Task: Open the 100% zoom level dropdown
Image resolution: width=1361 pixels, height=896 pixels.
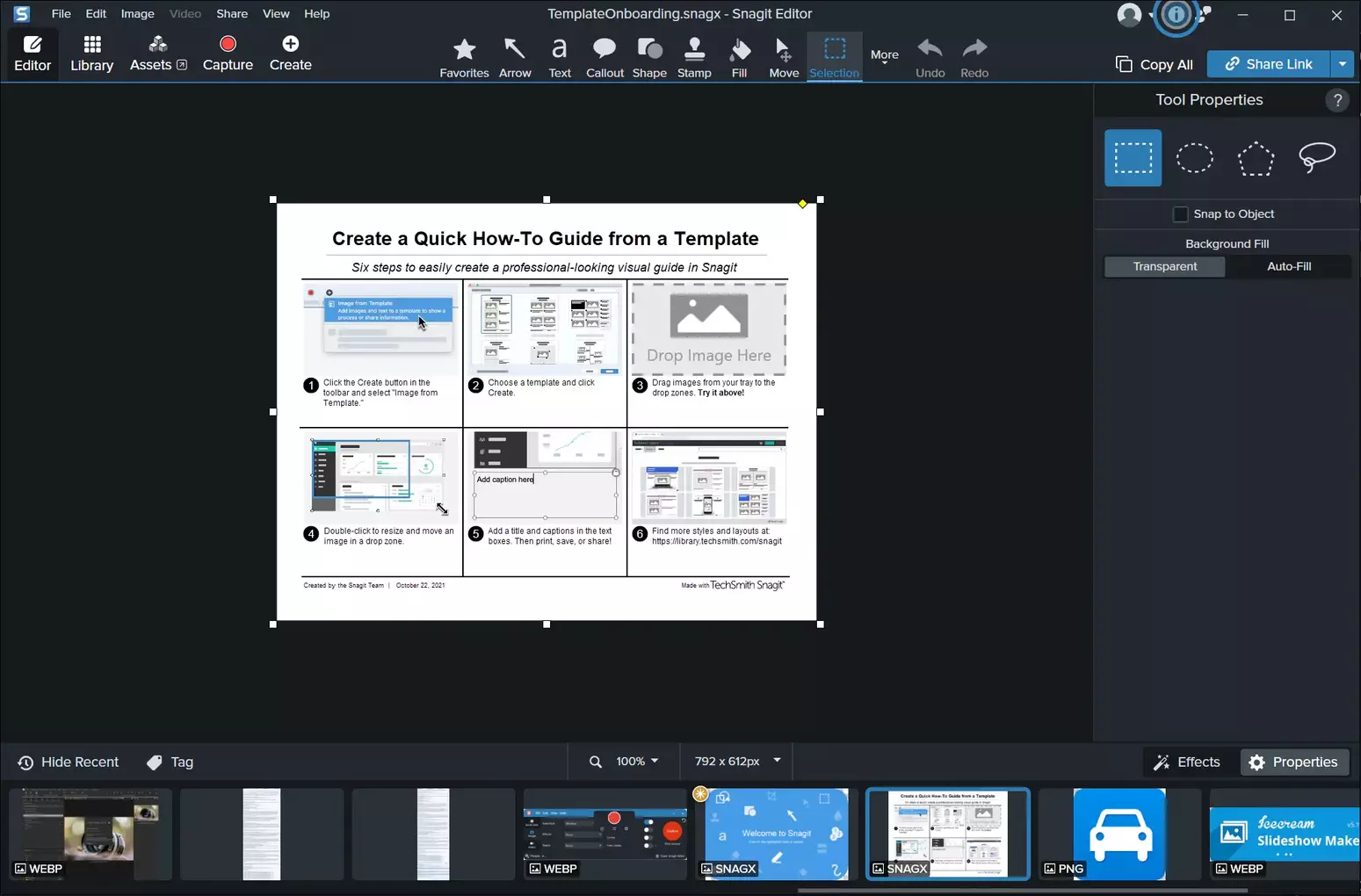Action: click(x=637, y=762)
